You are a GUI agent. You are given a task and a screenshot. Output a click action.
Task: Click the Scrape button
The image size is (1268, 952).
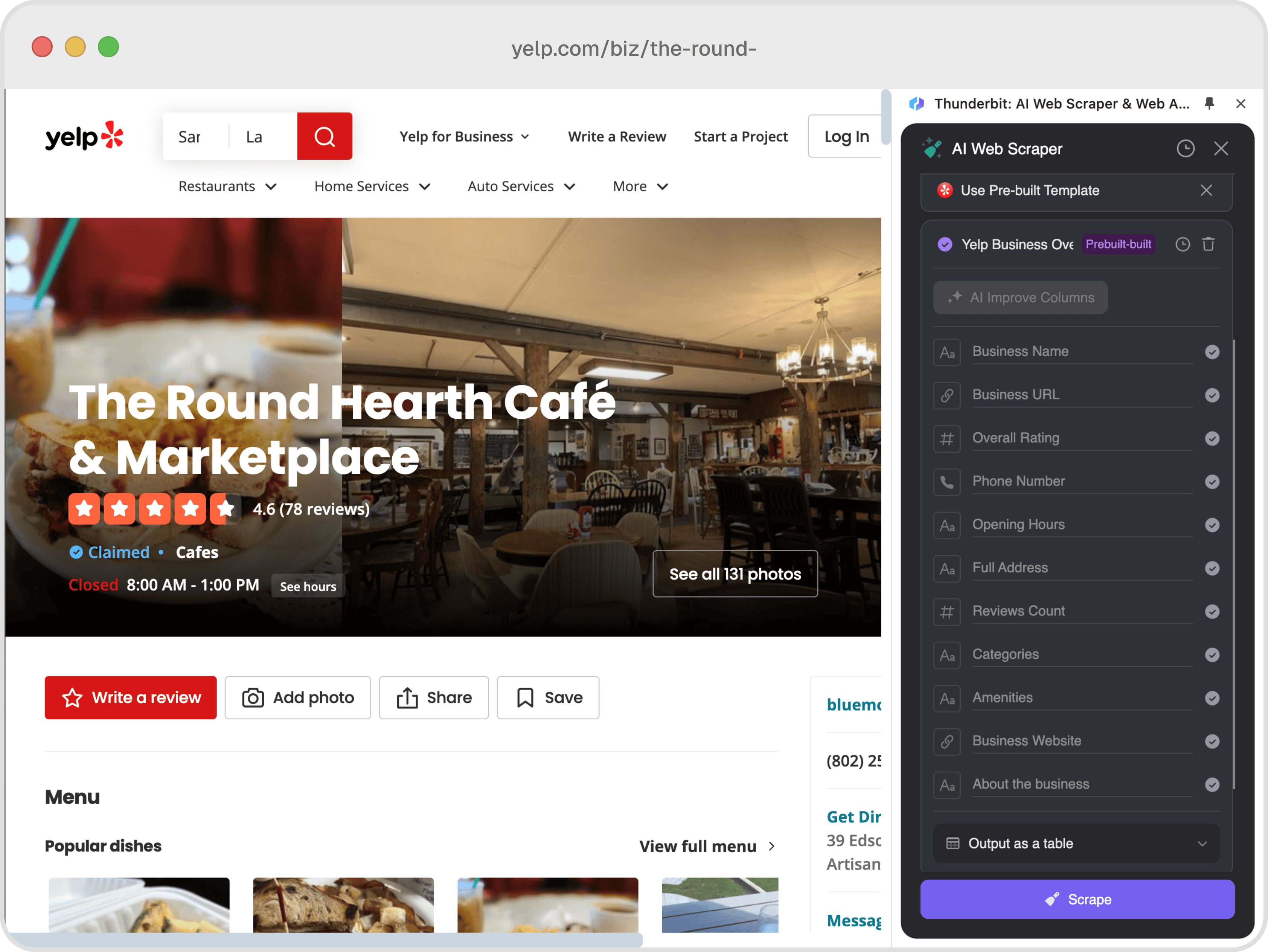[1077, 900]
